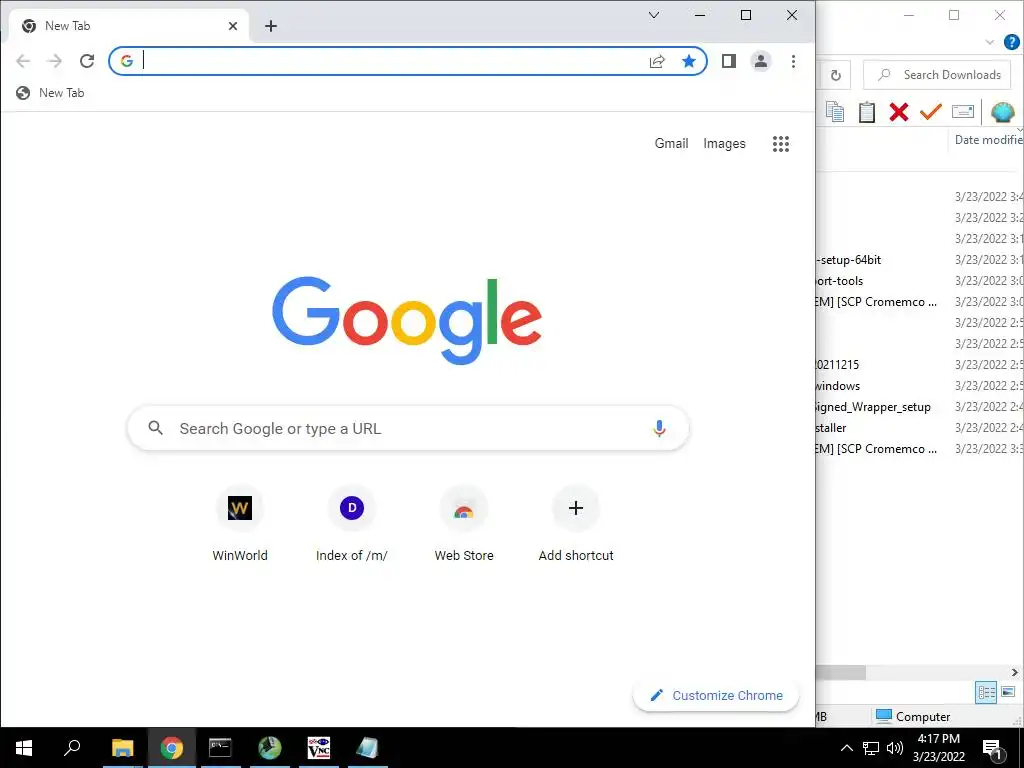Focus the Google search box

click(x=408, y=428)
